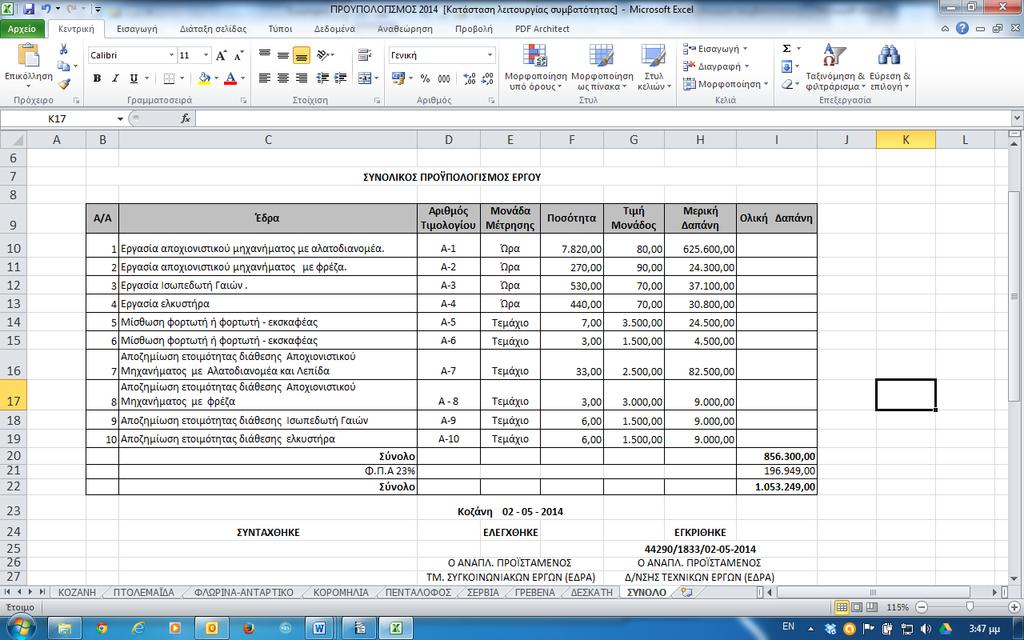Click the cell borders icon

169,78
